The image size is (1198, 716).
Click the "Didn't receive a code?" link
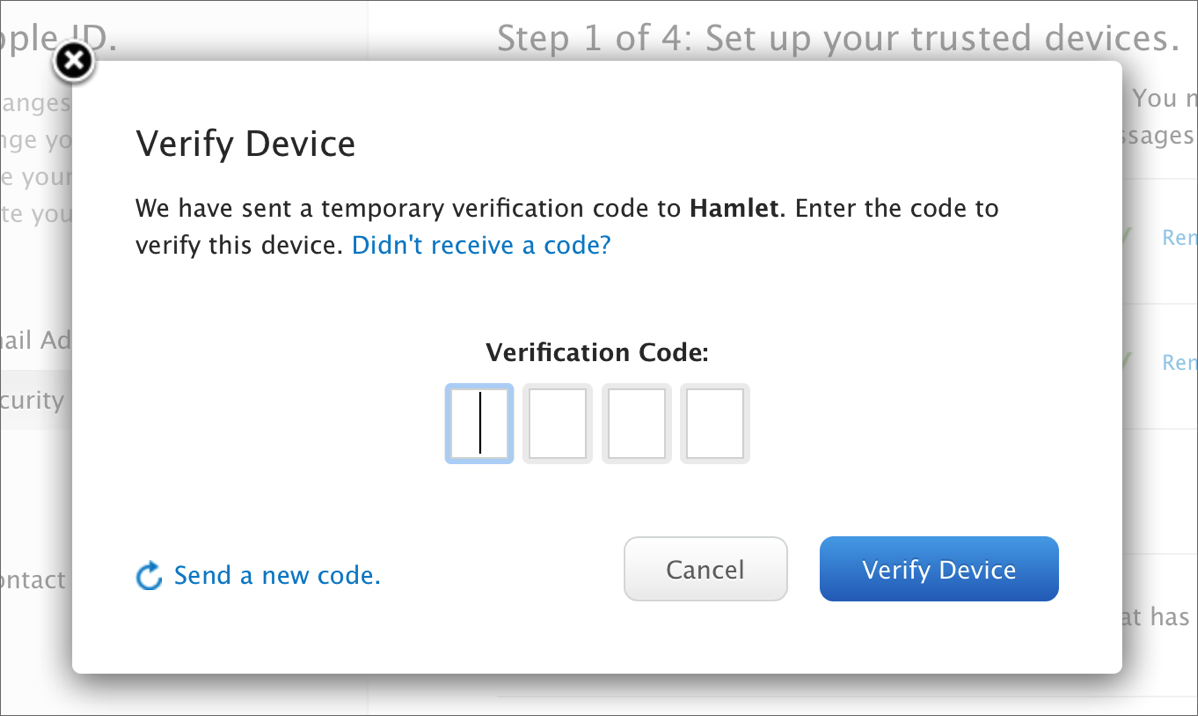(481, 245)
